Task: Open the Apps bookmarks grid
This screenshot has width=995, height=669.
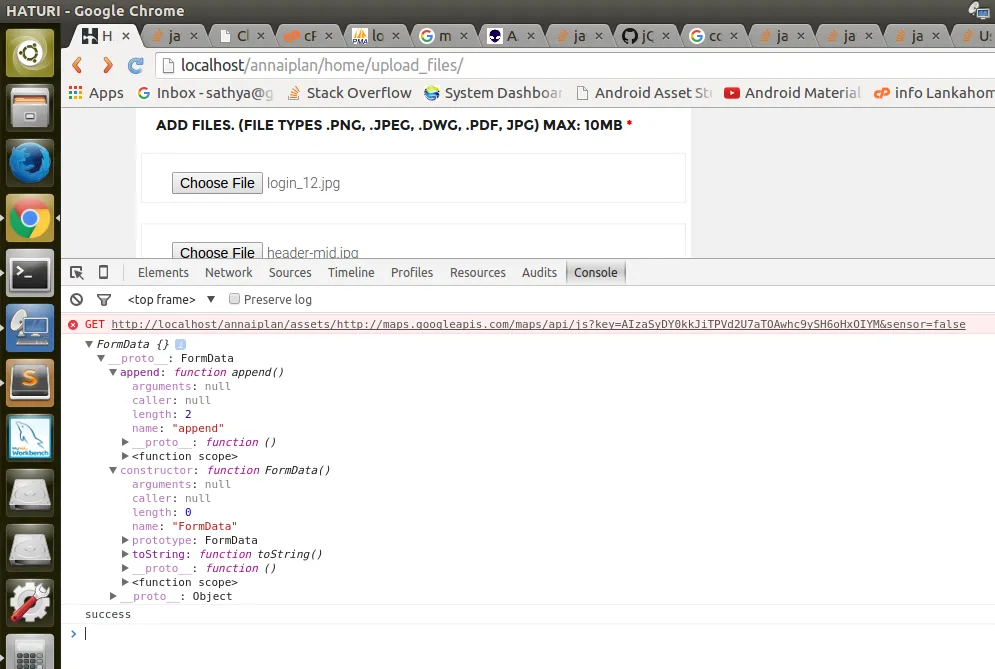Action: pos(96,93)
